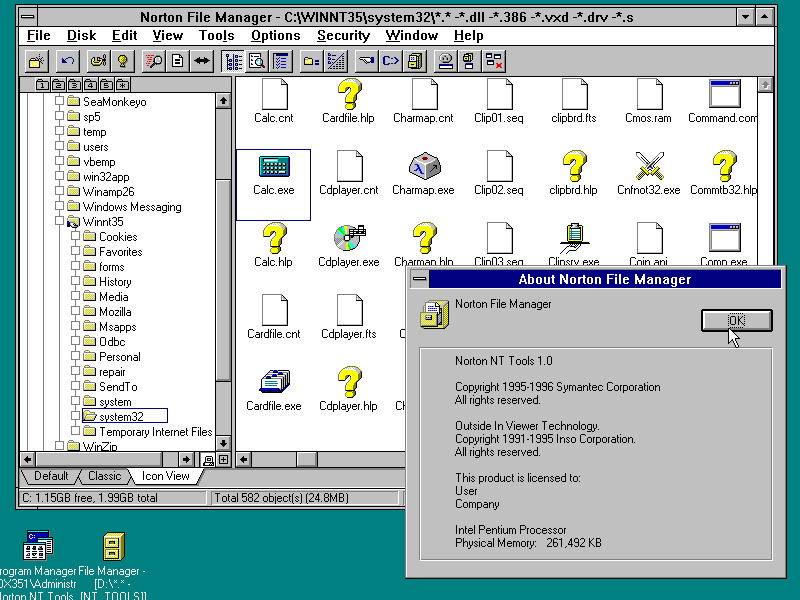Open Norton File Manager's control menu box

pos(28,17)
